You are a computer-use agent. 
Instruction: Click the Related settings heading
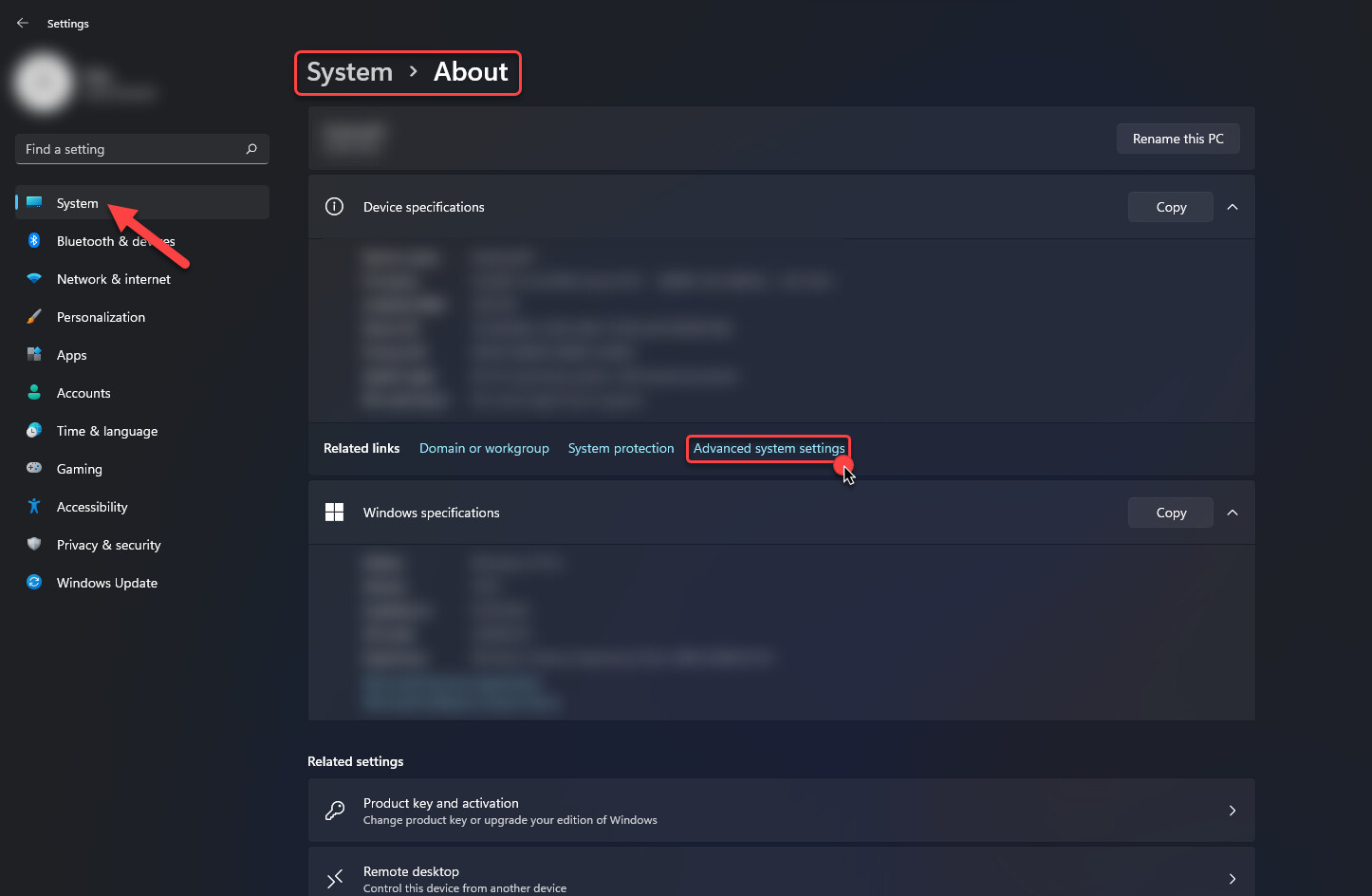coord(356,761)
